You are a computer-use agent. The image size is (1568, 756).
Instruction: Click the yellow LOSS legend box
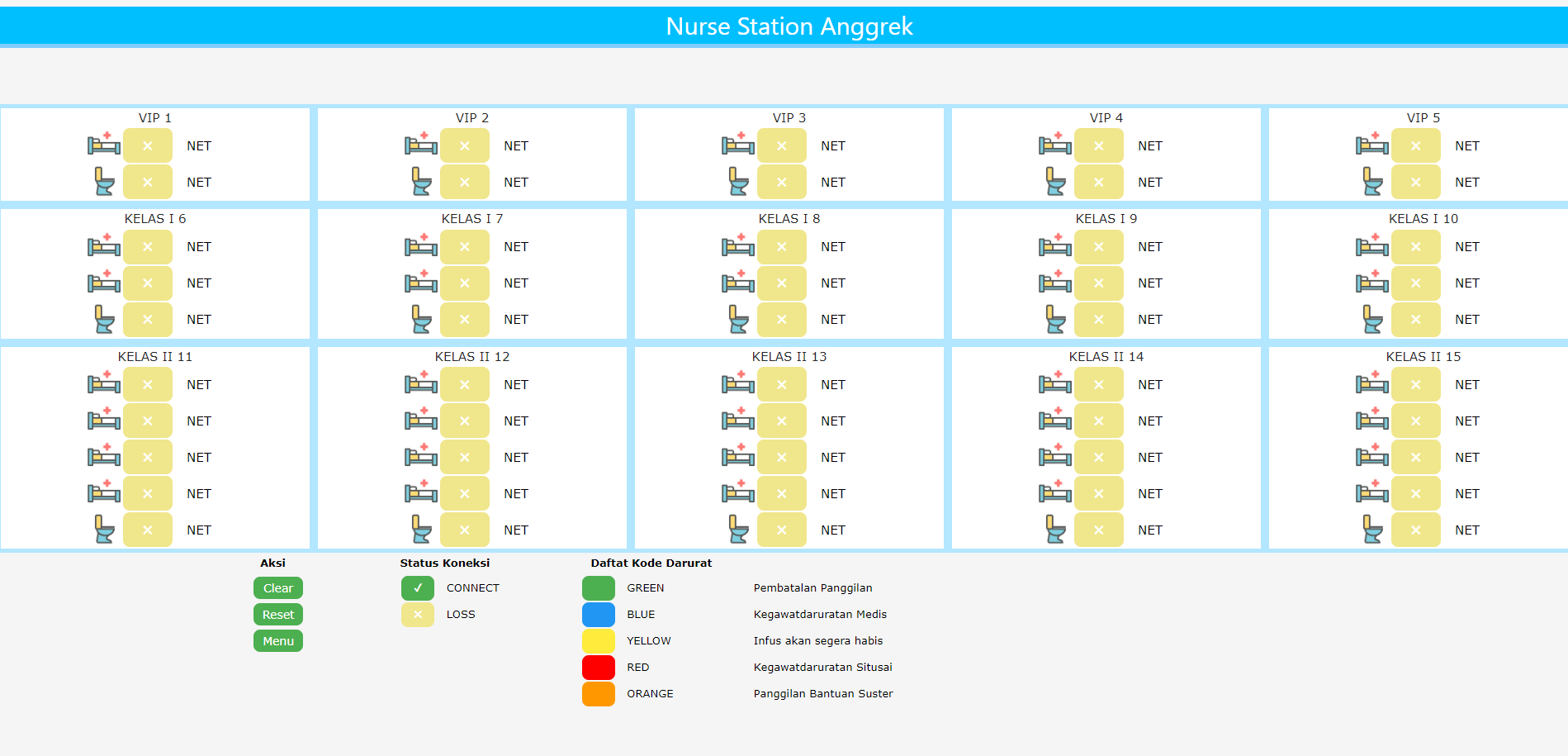(x=418, y=615)
